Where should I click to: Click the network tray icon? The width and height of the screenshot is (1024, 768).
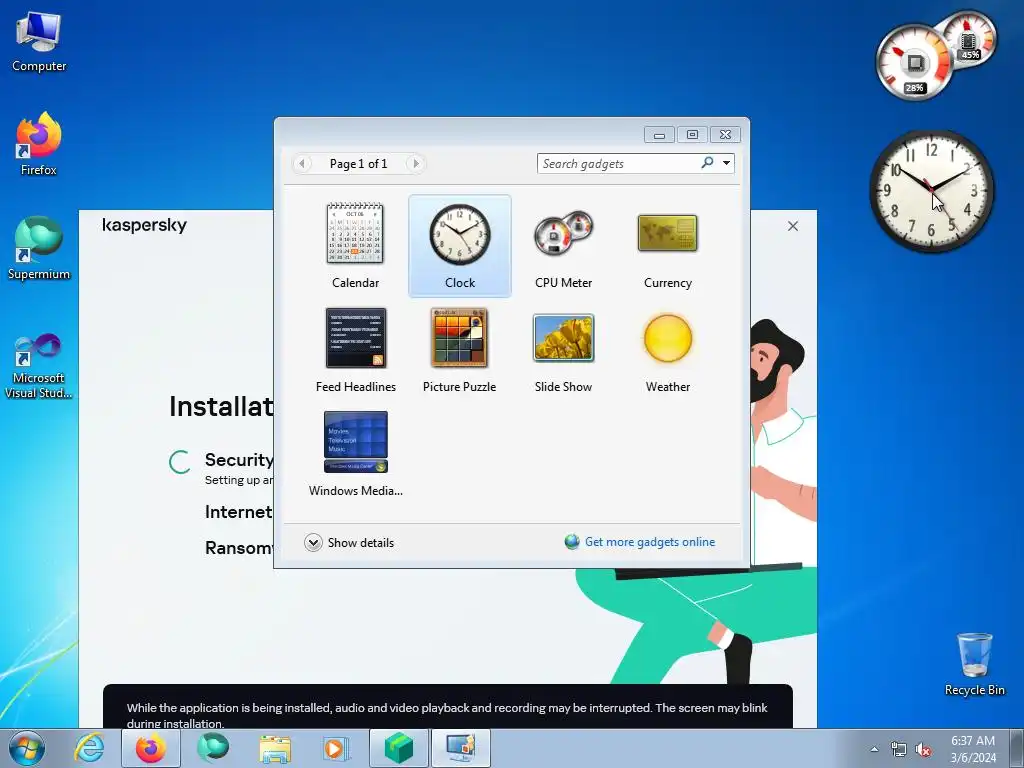pos(899,749)
